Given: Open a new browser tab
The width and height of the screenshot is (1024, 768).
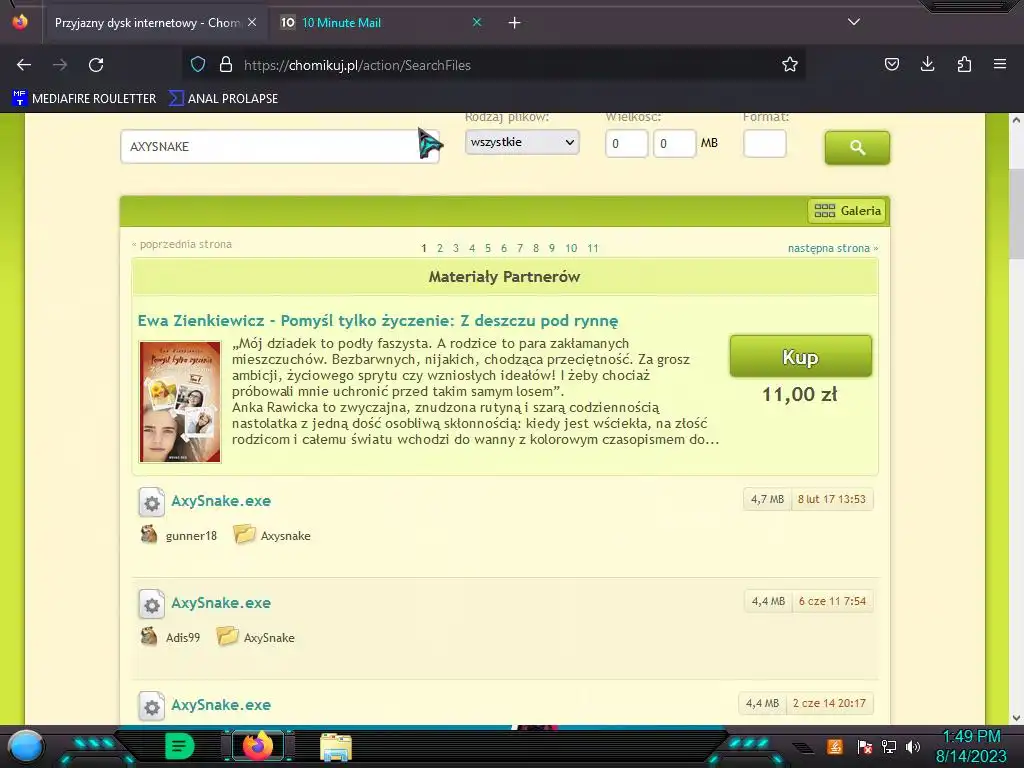Looking at the screenshot, I should pos(515,23).
